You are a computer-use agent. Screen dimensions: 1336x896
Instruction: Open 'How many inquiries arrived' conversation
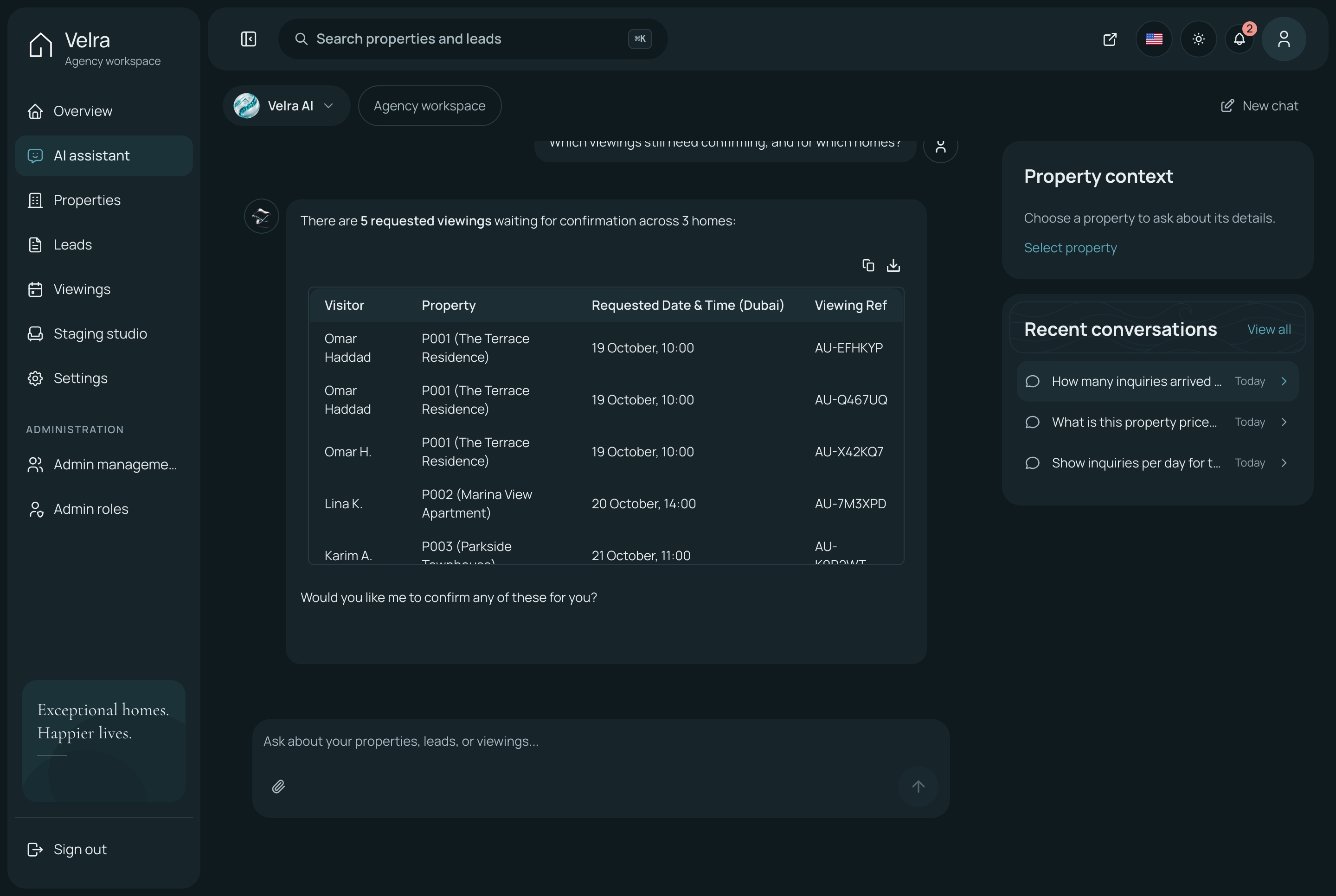click(1157, 381)
